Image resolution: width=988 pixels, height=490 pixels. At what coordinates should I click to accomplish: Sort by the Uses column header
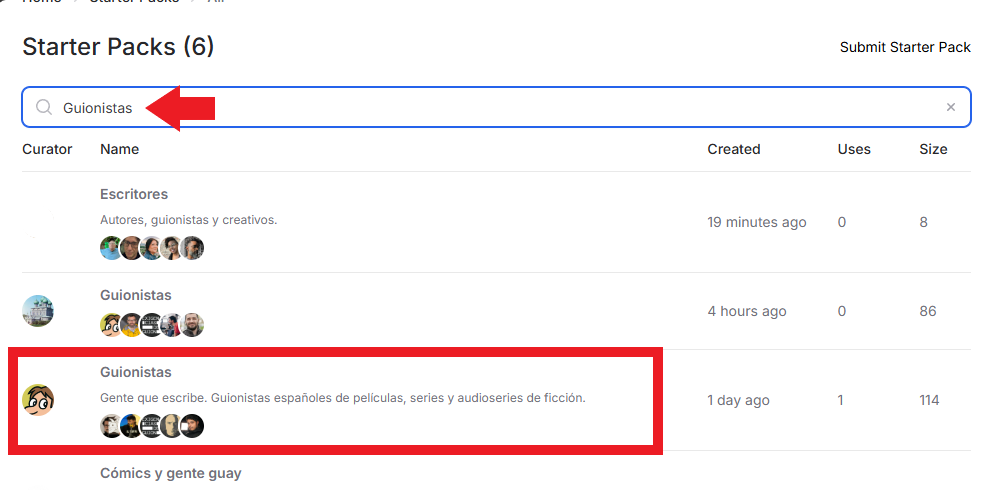(854, 149)
